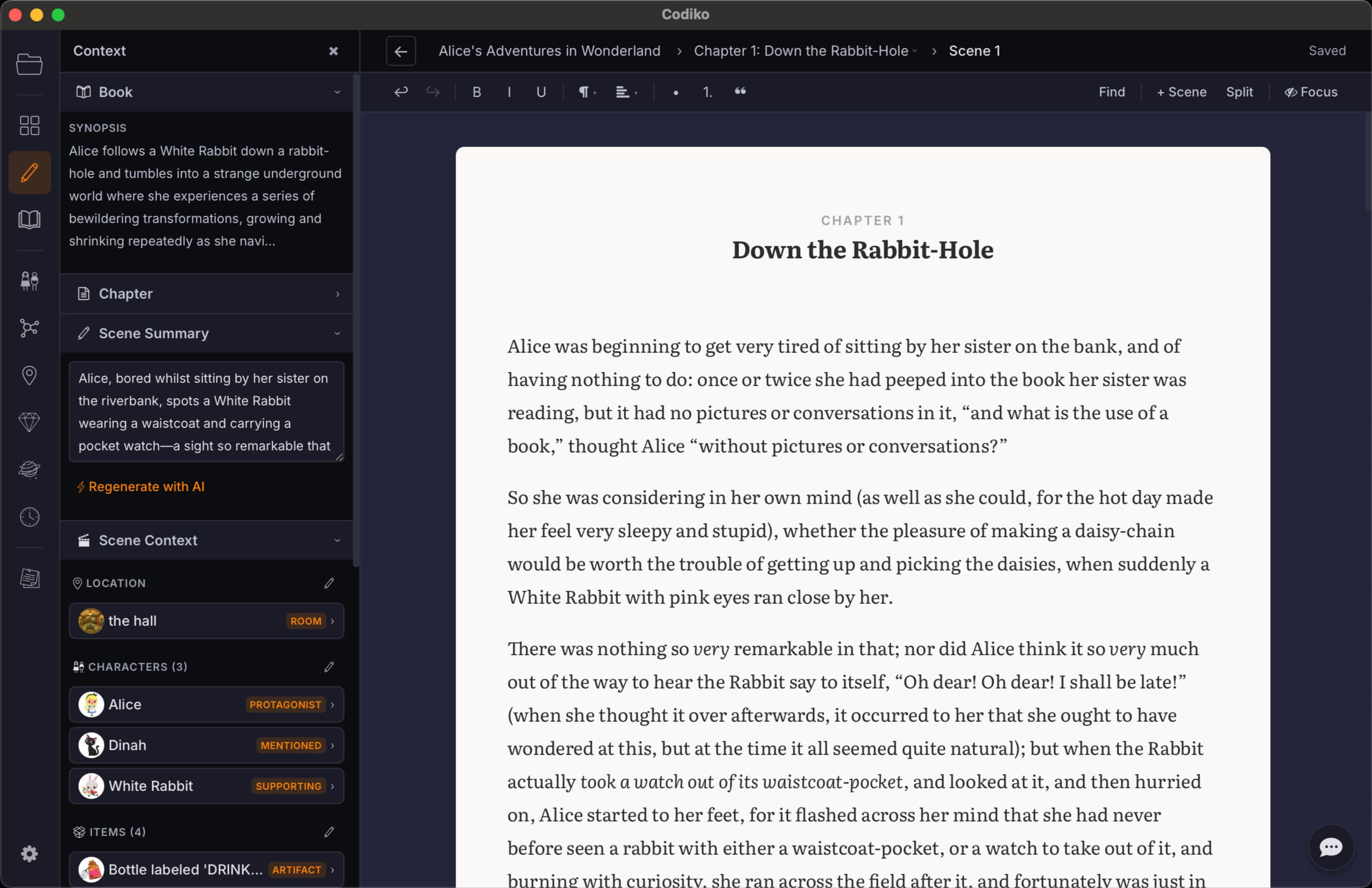Click the undo arrow in toolbar
1372x888 pixels.
pyautogui.click(x=401, y=92)
